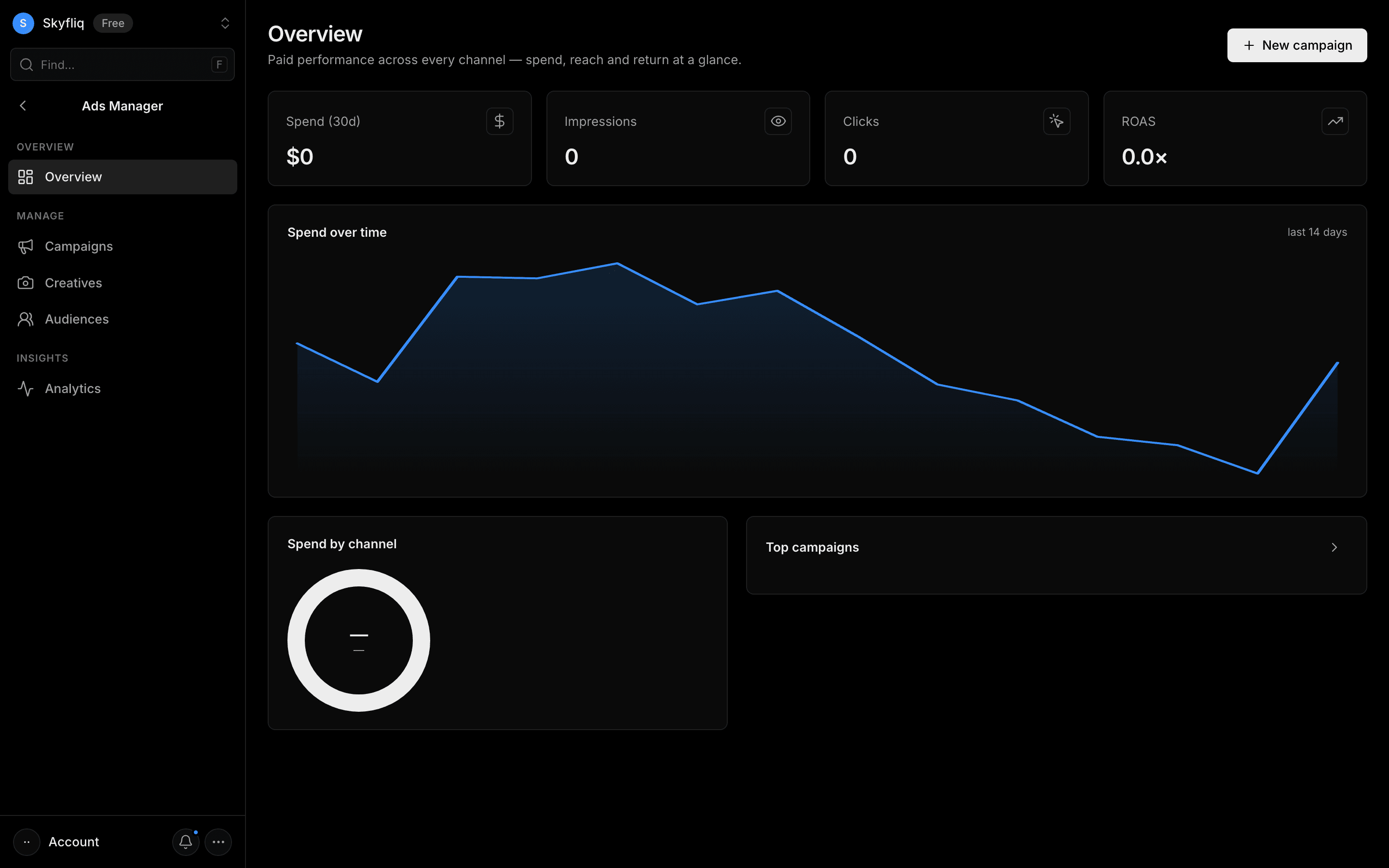The image size is (1389, 868).
Task: Click the Ads Manager title
Action: pyautogui.click(x=122, y=106)
